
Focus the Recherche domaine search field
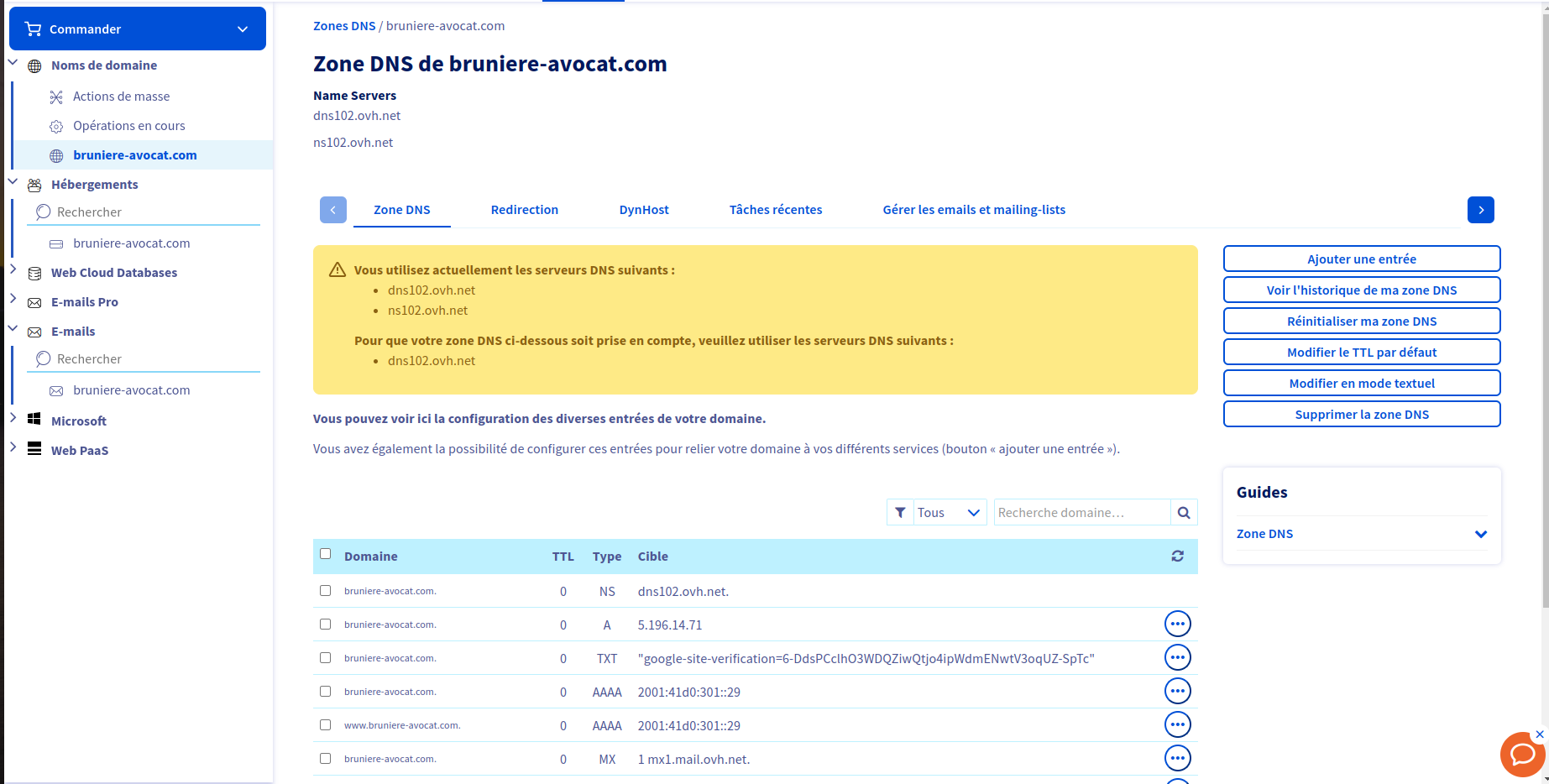point(1081,513)
